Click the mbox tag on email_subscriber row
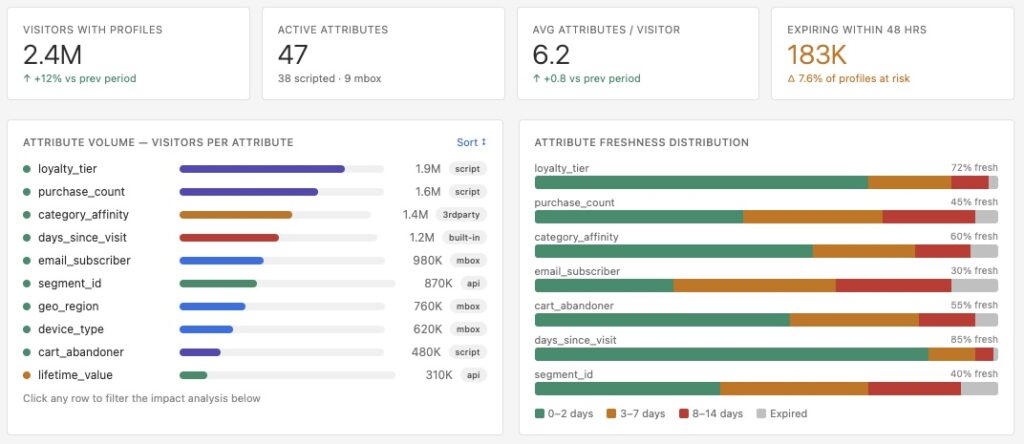 coord(467,261)
